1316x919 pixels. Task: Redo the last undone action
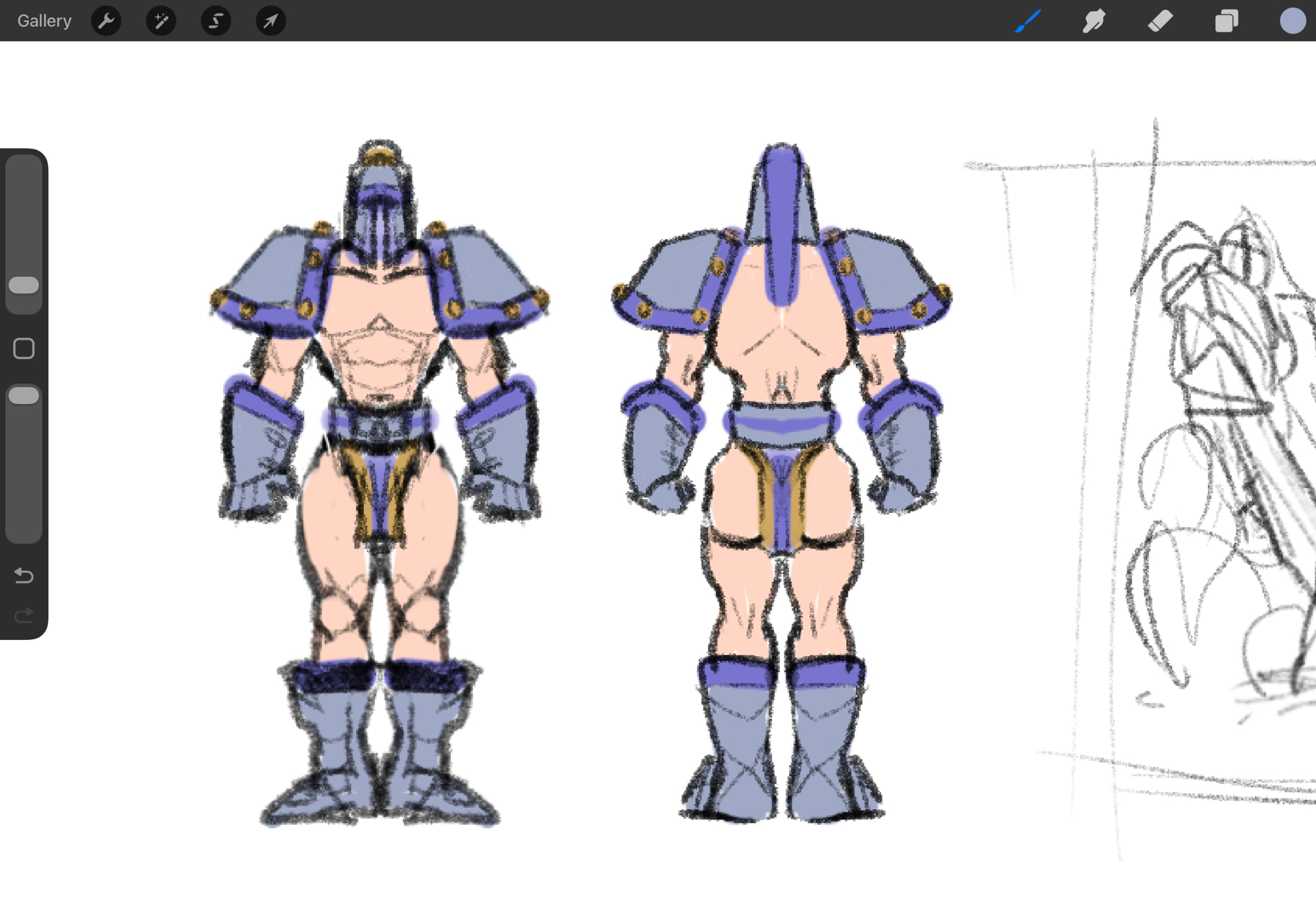[x=24, y=616]
